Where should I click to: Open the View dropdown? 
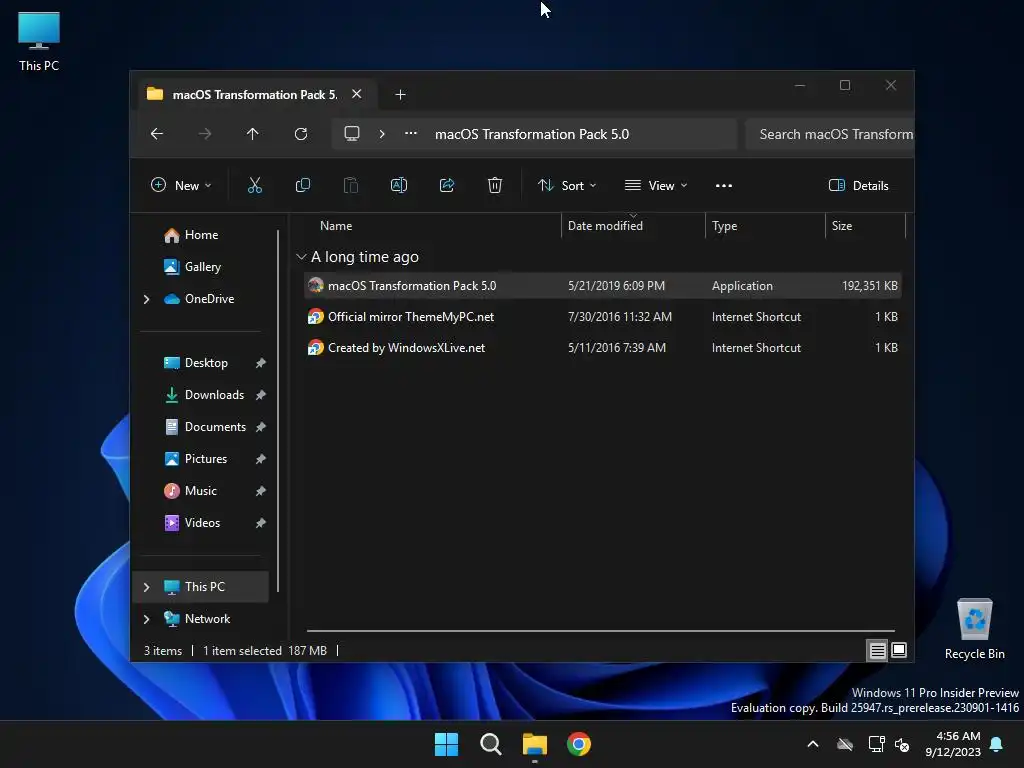[x=656, y=185]
